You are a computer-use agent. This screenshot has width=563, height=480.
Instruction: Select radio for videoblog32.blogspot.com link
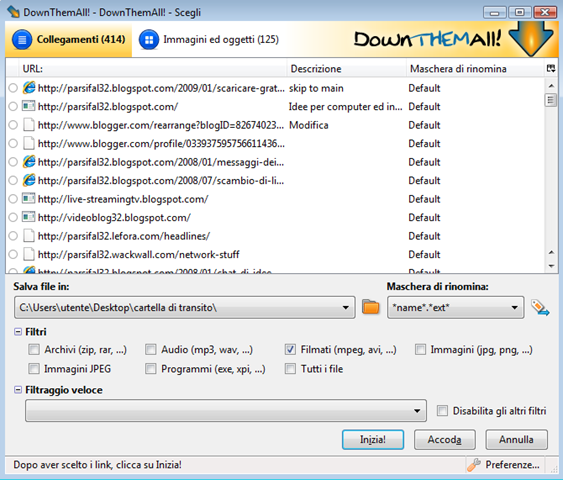pyautogui.click(x=13, y=217)
